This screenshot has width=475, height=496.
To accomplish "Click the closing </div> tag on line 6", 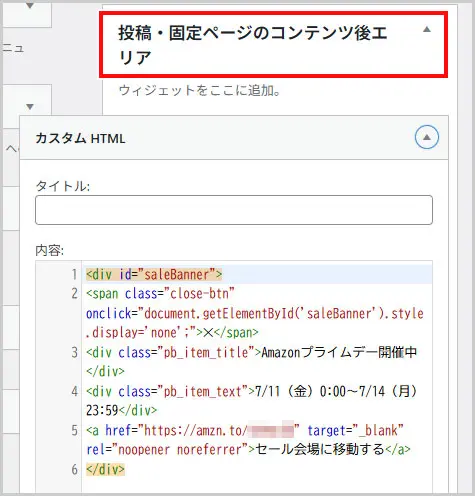I will coord(105,469).
